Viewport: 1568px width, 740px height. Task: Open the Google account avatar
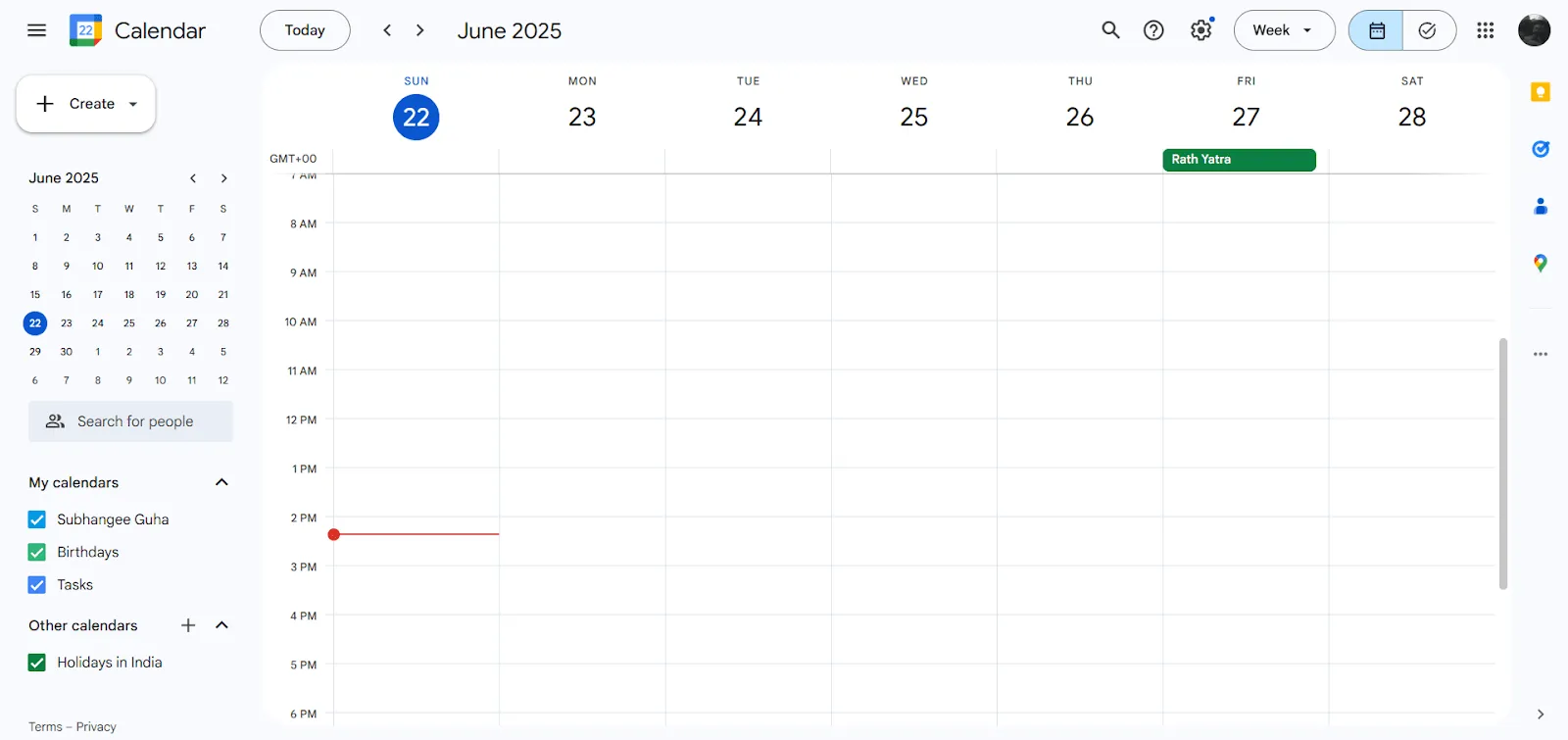[x=1534, y=30]
